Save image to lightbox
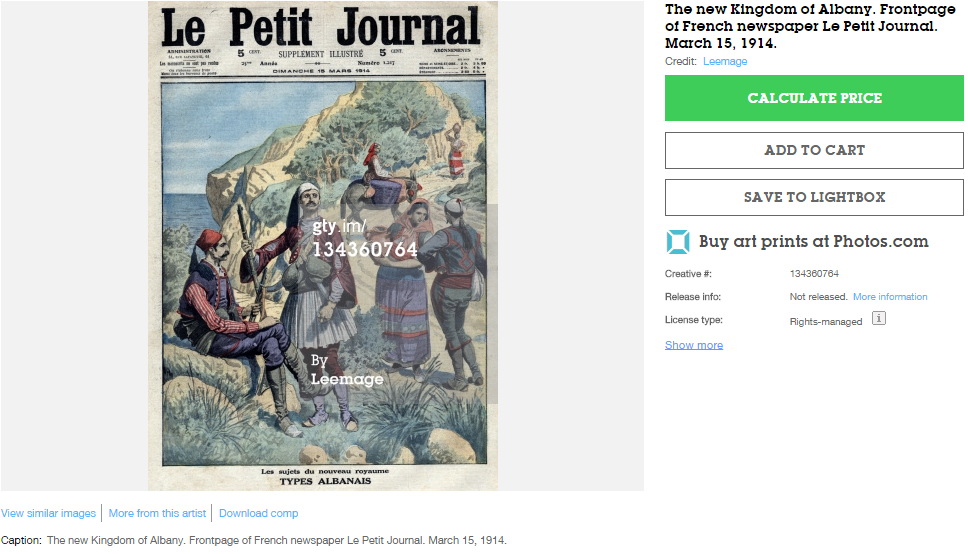 (x=814, y=197)
